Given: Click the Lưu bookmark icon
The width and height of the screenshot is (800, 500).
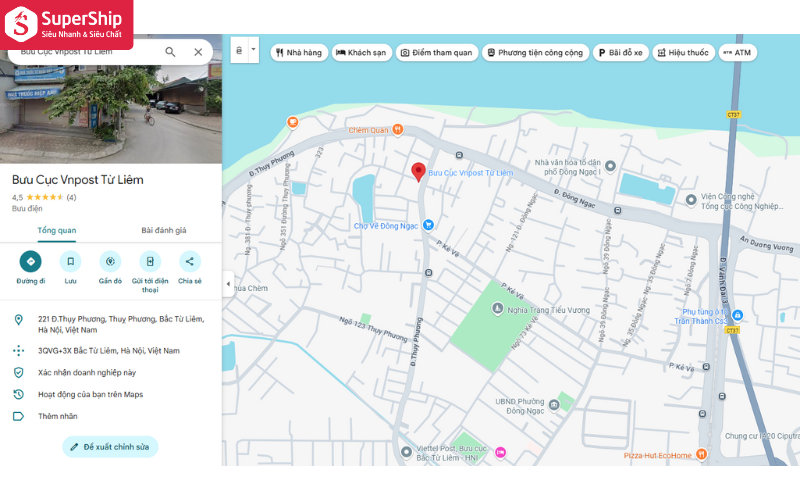Looking at the screenshot, I should pyautogui.click(x=70, y=262).
